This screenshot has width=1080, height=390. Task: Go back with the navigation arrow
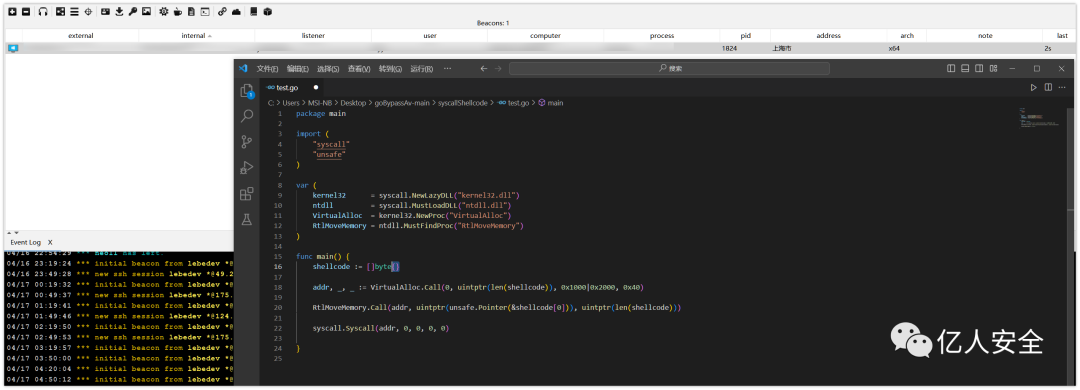(484, 68)
